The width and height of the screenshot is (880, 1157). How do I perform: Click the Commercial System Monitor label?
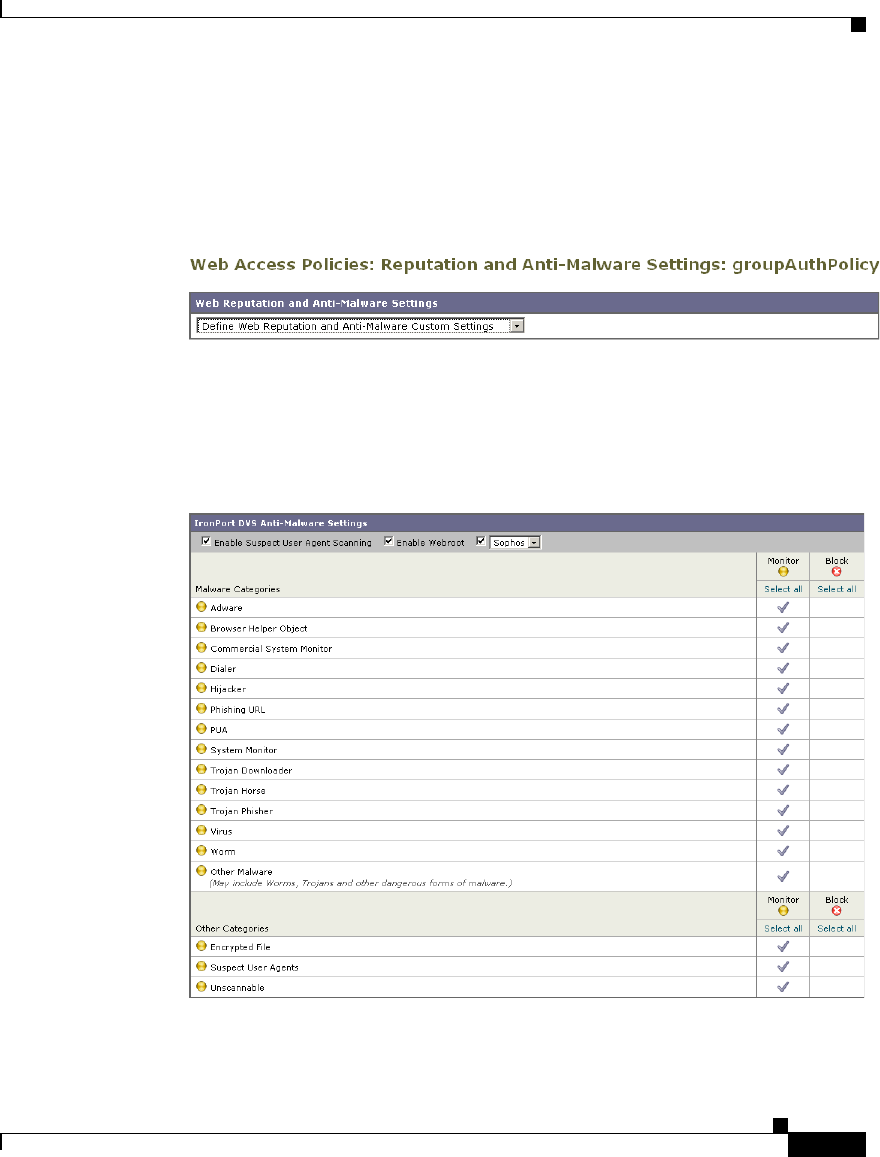(x=271, y=649)
